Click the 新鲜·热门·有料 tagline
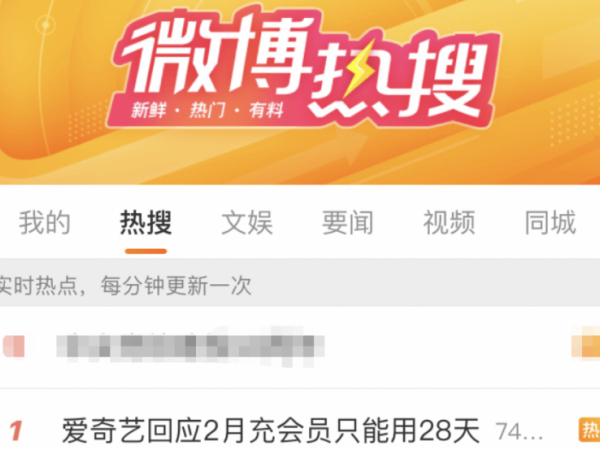Screen dimensions: 600x450 point(207,110)
